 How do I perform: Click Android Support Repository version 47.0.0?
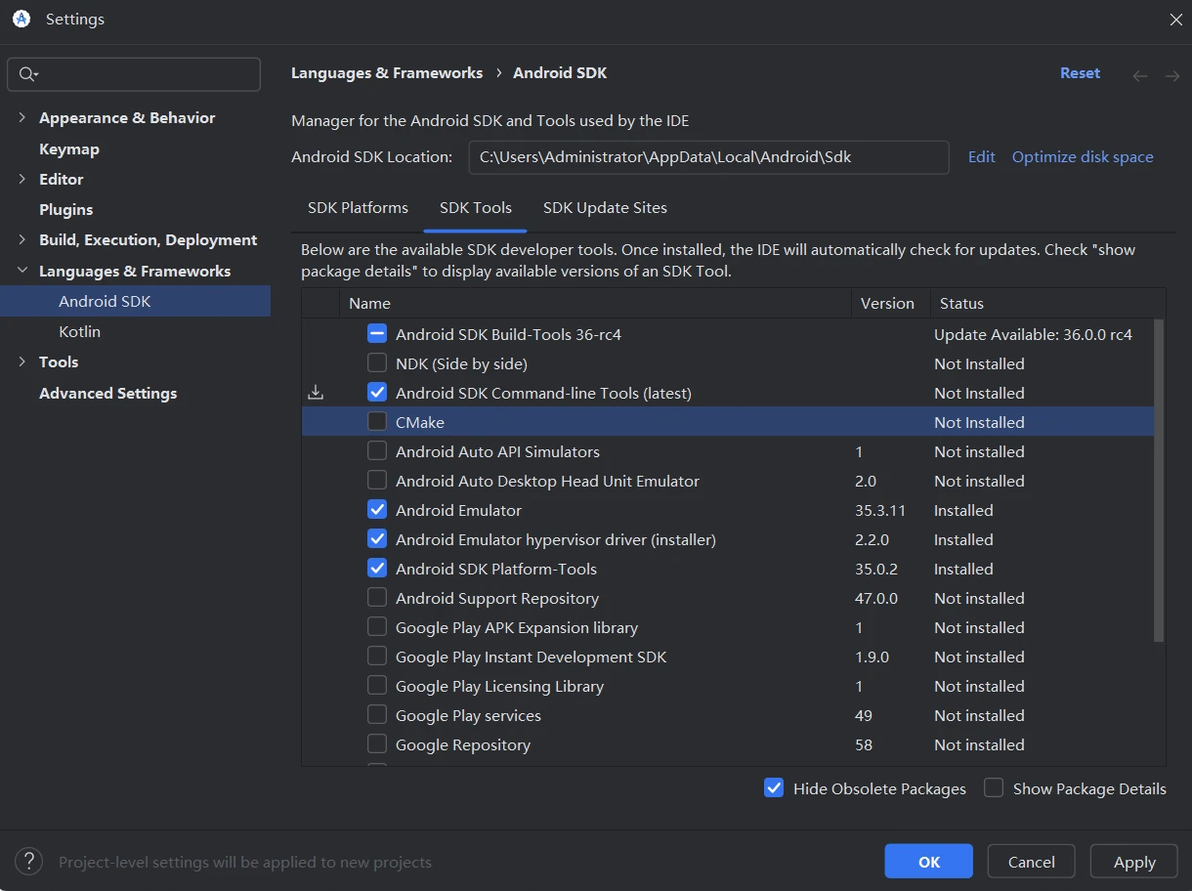point(876,598)
